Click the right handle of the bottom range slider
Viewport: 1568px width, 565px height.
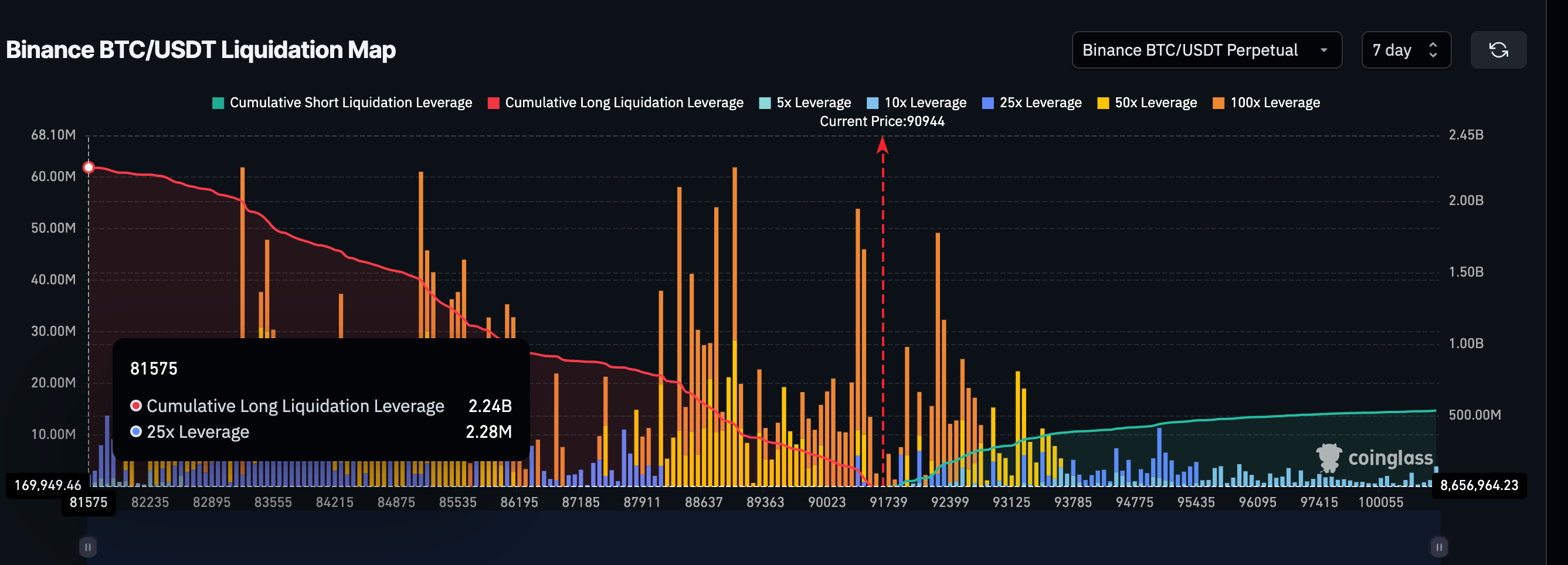click(x=1439, y=547)
